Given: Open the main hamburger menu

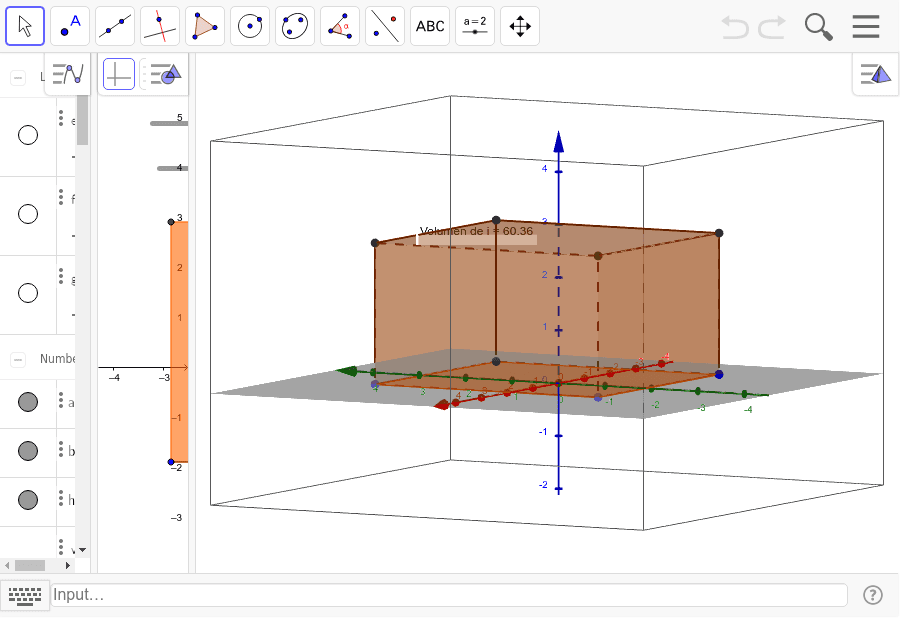Looking at the screenshot, I should click(x=866, y=26).
